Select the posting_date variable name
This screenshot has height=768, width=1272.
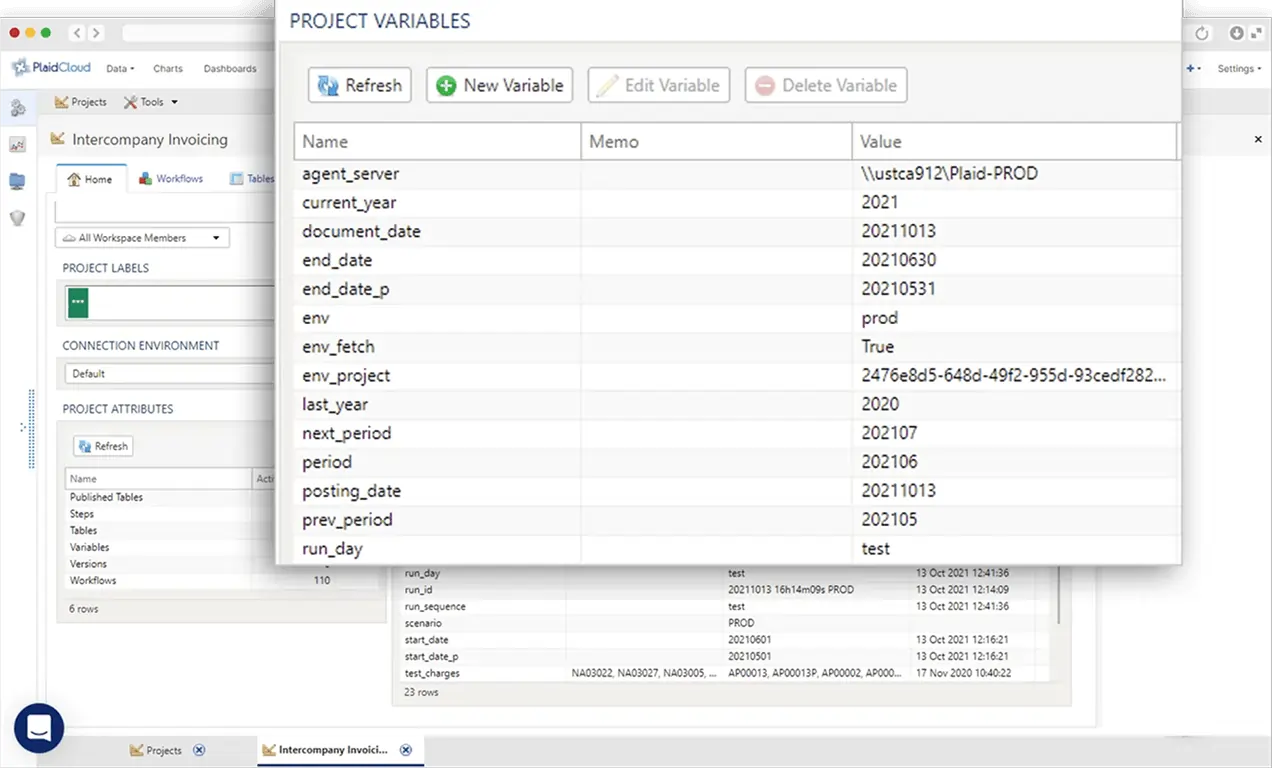click(x=352, y=491)
